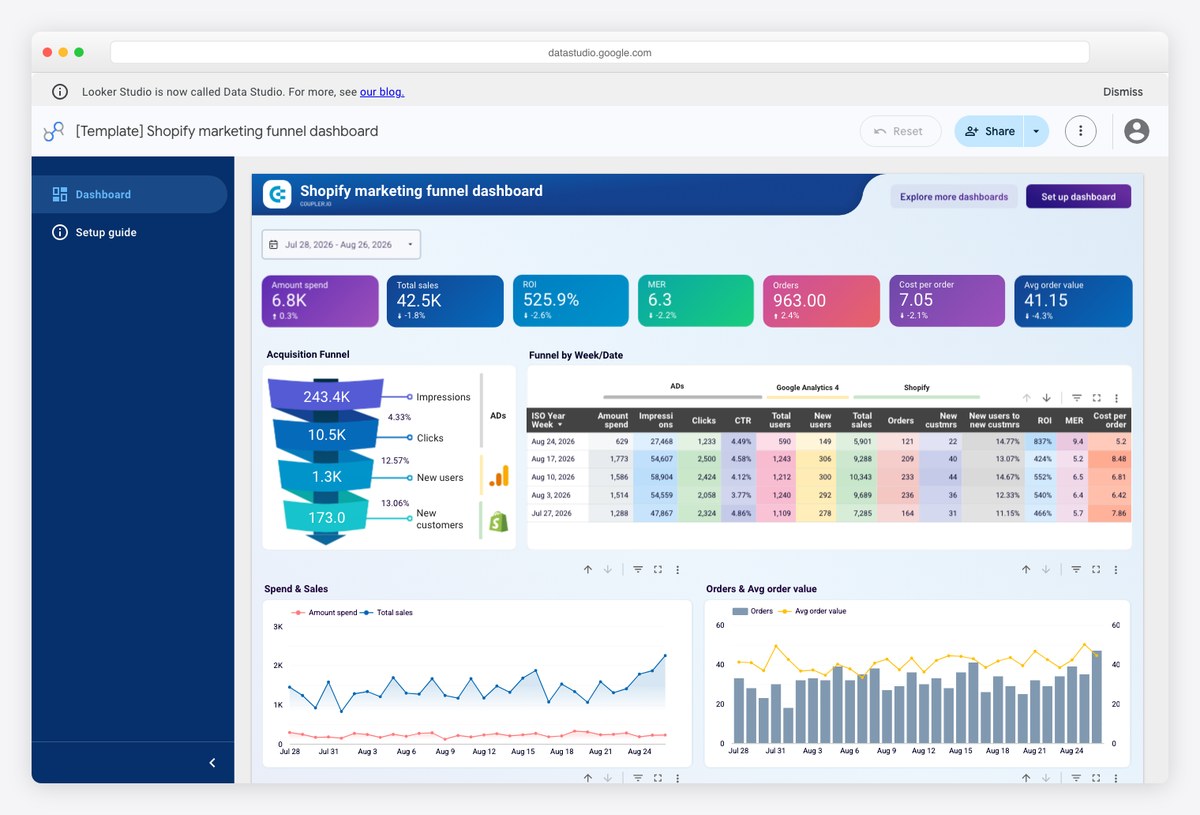Screen dimensions: 1200x815
Task: Click the 173.0 New customers funnel stage
Action: (327, 517)
